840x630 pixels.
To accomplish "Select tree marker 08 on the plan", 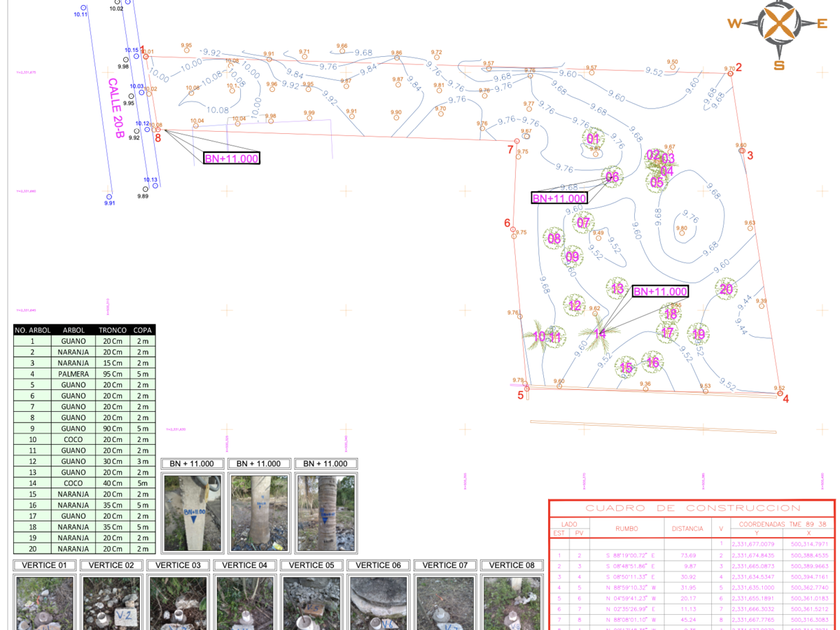I will coord(554,238).
